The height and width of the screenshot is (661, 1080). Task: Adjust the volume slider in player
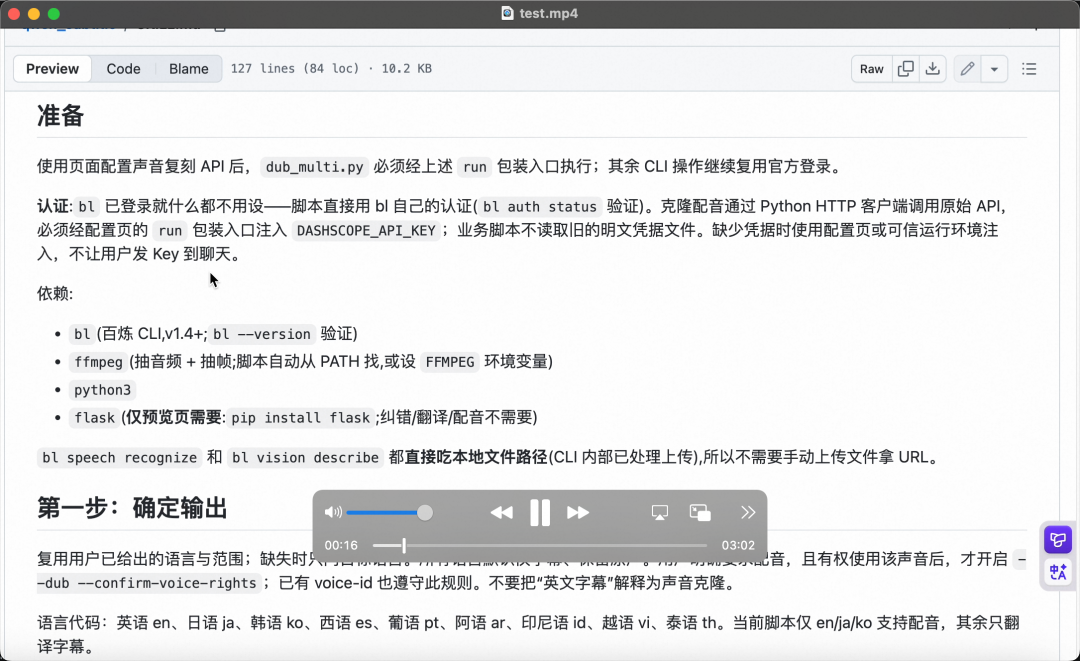click(389, 512)
